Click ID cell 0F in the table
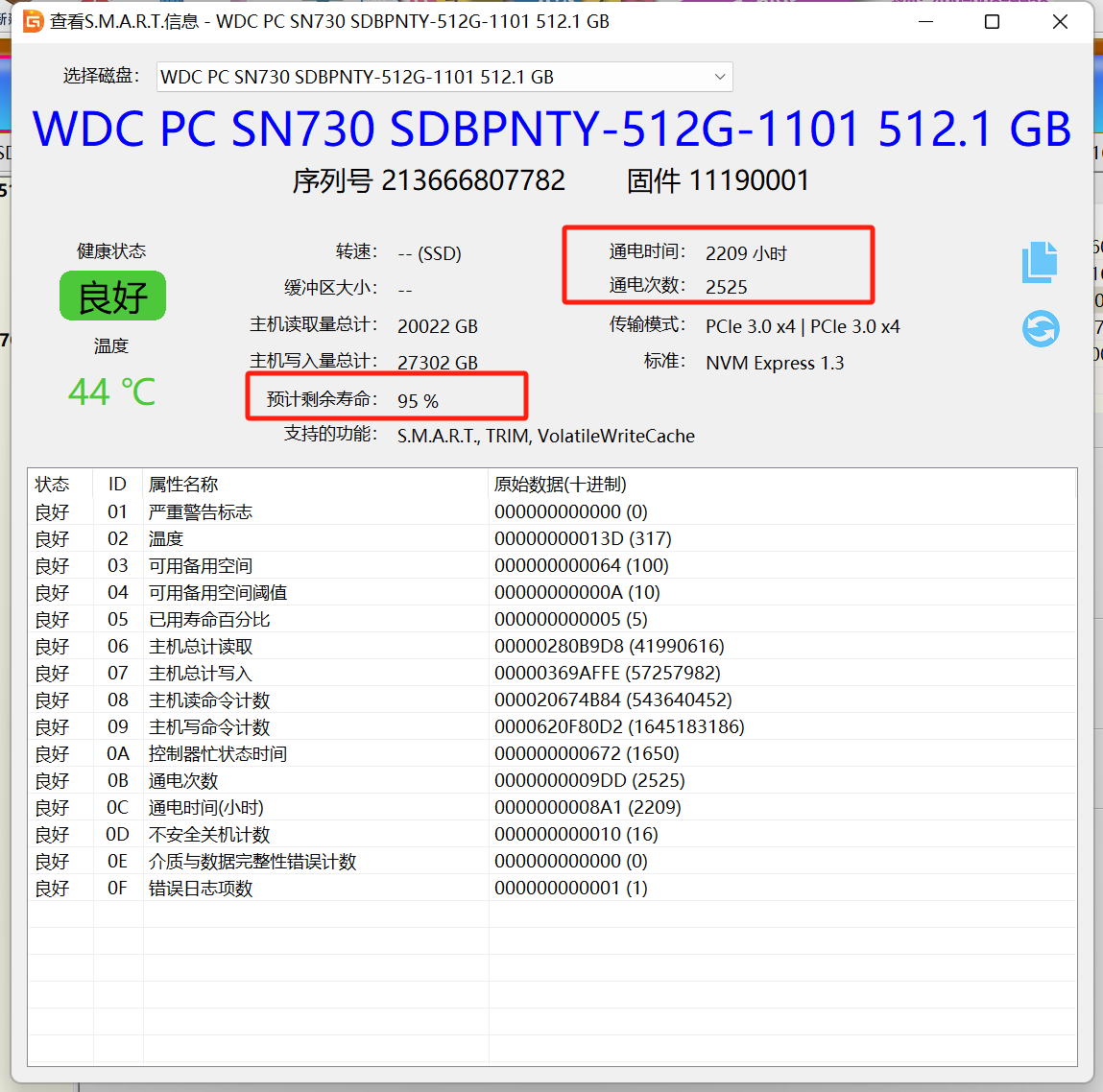This screenshot has width=1103, height=1092. coord(117,888)
